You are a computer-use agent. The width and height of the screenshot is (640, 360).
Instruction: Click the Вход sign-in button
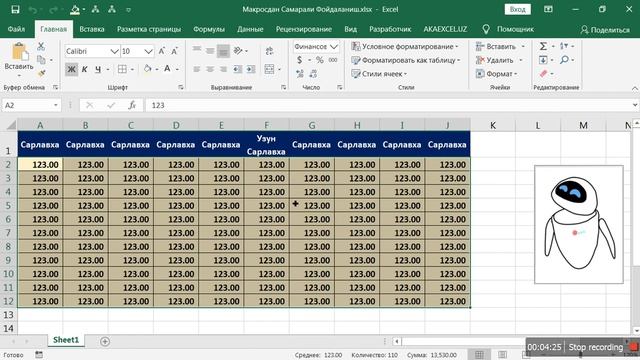pos(518,9)
